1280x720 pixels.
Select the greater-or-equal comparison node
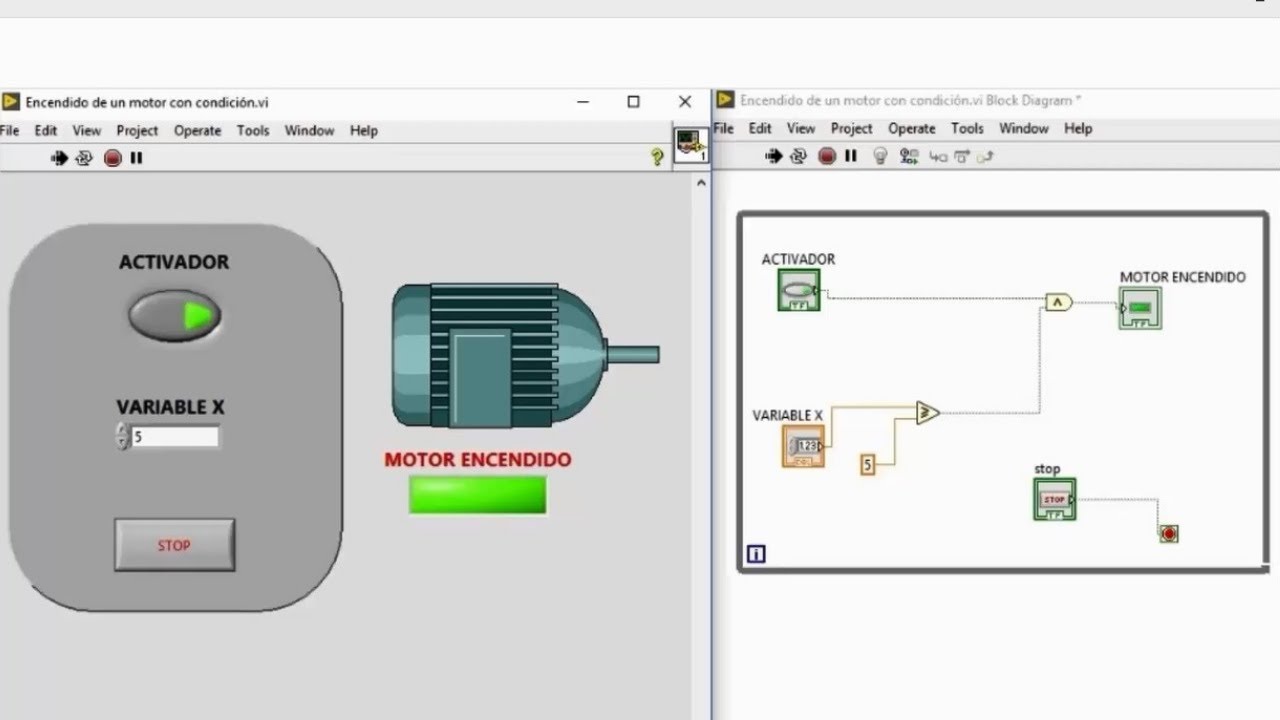[x=927, y=413]
